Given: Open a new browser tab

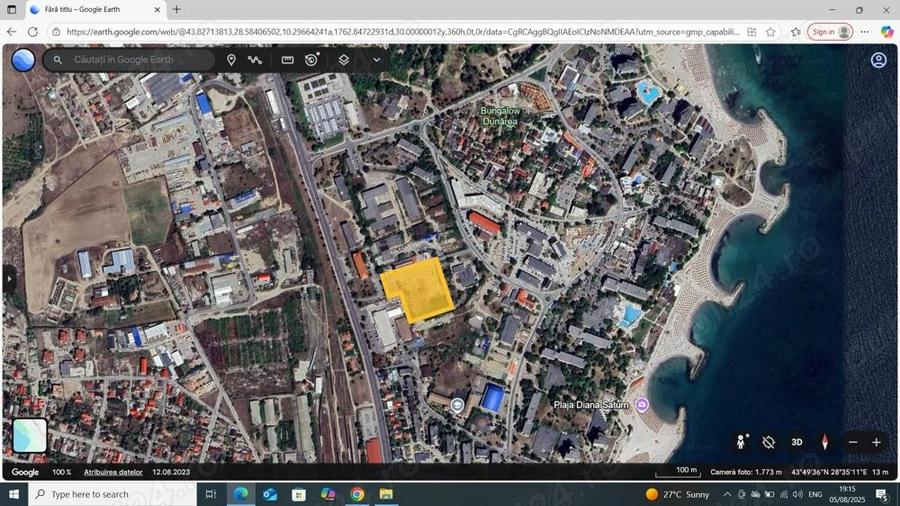Looking at the screenshot, I should pos(177,9).
